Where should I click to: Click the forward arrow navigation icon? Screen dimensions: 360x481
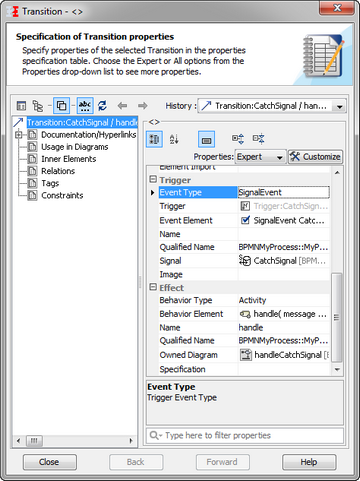(142, 106)
